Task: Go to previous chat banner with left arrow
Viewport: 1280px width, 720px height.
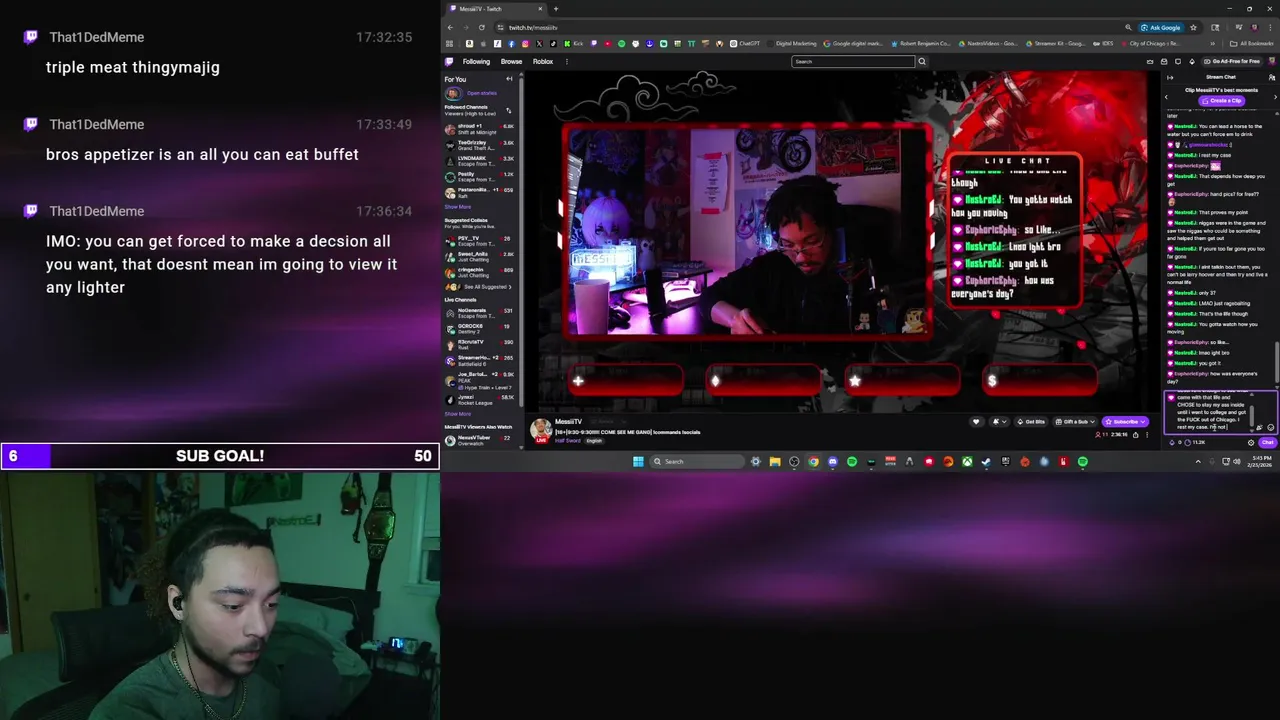Action: 1166,97
